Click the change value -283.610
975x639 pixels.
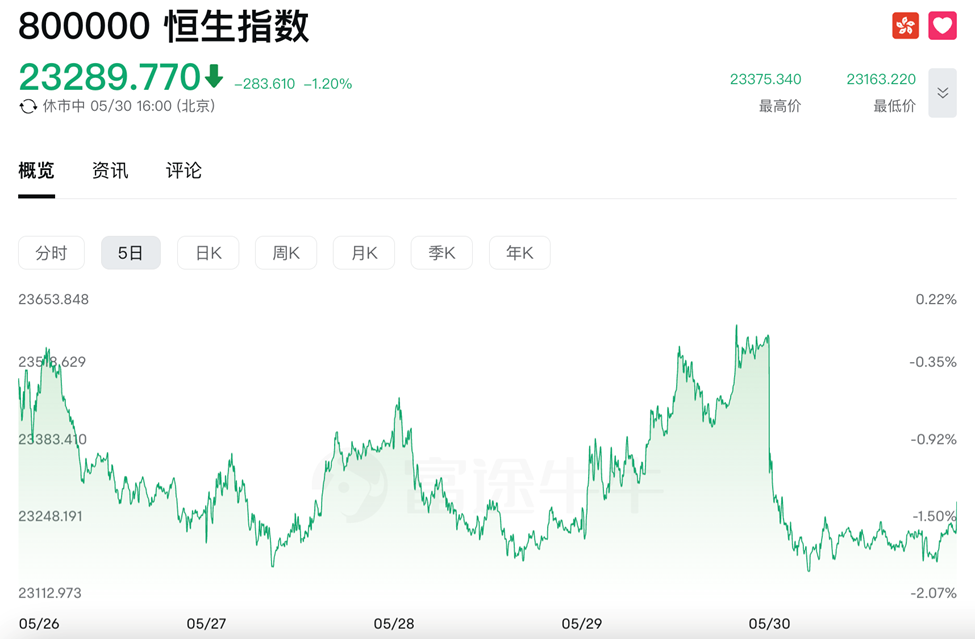265,84
